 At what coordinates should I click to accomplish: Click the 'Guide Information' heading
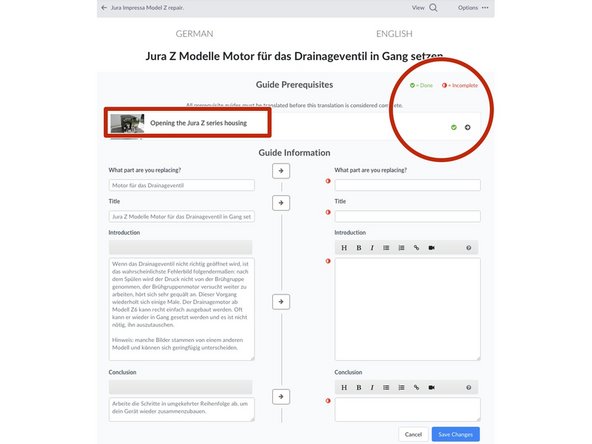coord(294,153)
